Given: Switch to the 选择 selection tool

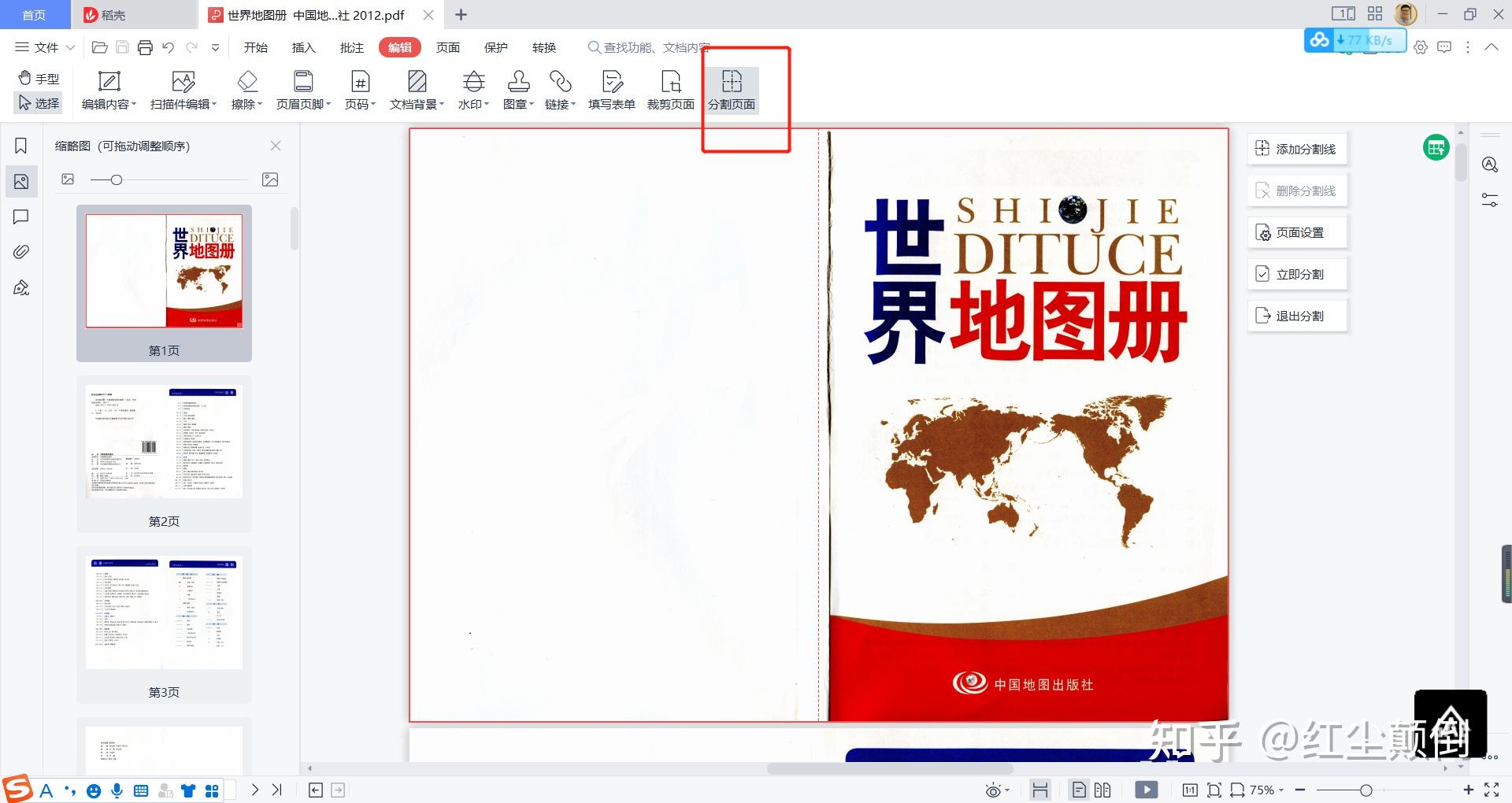Looking at the screenshot, I should [39, 102].
